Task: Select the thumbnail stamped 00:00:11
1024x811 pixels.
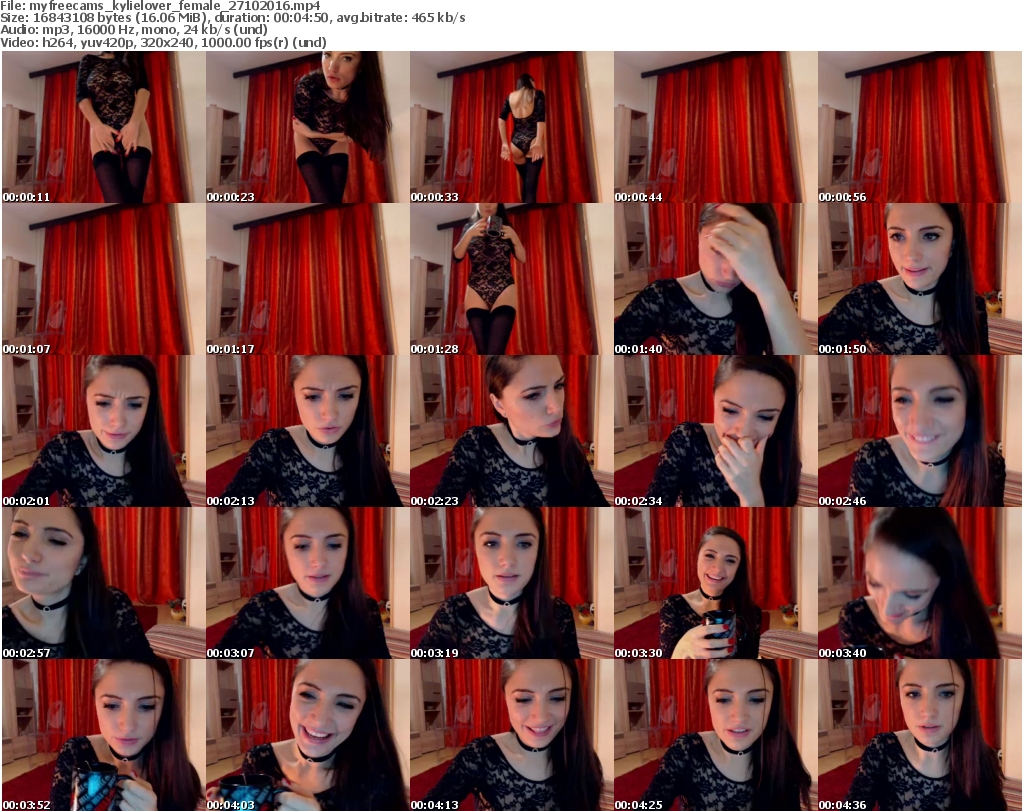Action: [x=103, y=127]
